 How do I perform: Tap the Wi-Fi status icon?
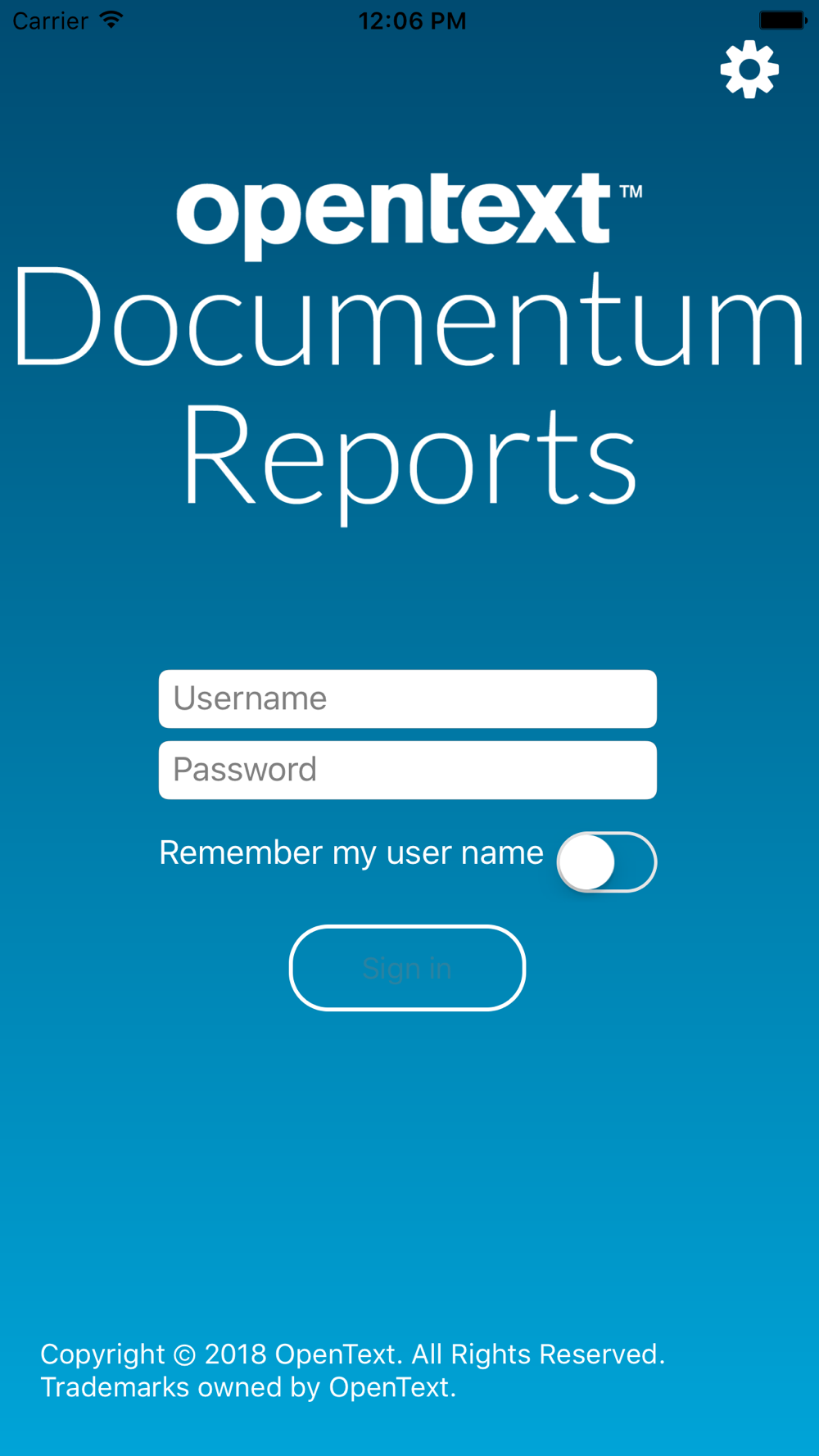pos(111,20)
